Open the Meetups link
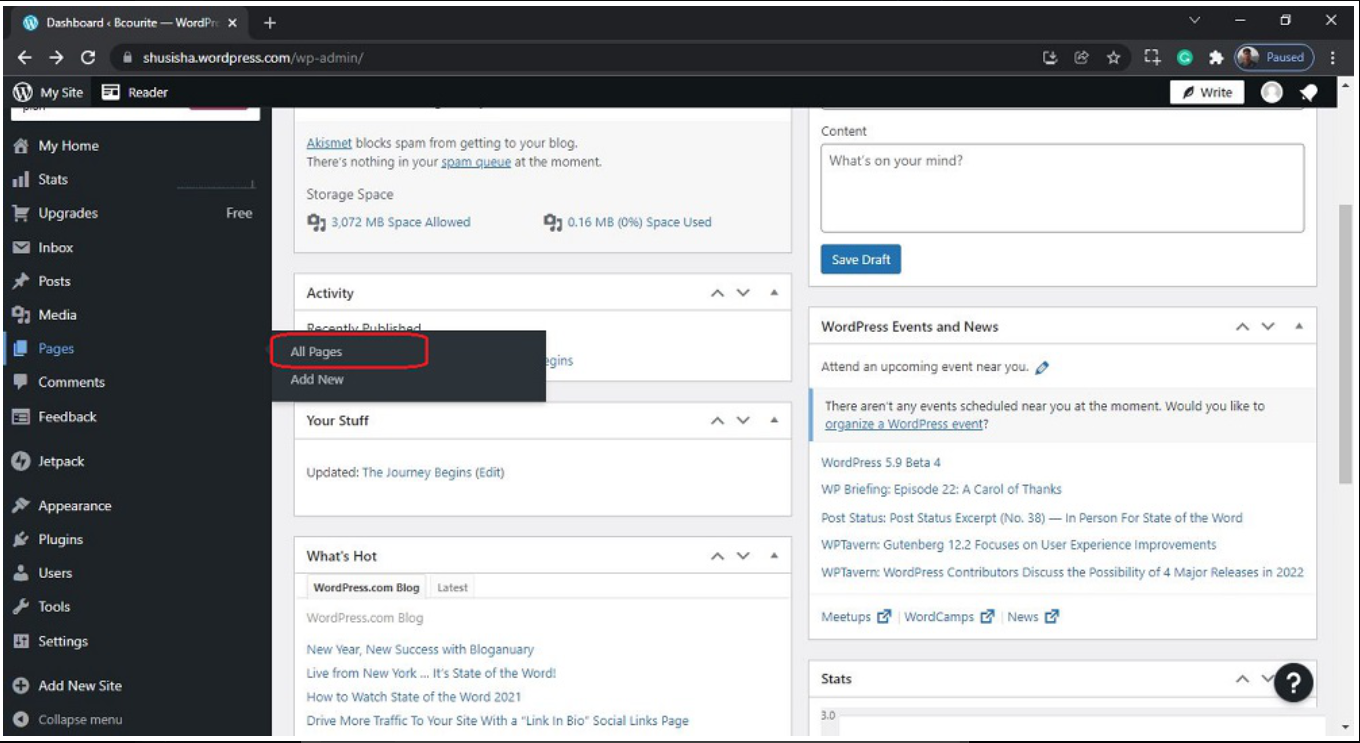This screenshot has width=1360, height=743. click(x=846, y=617)
